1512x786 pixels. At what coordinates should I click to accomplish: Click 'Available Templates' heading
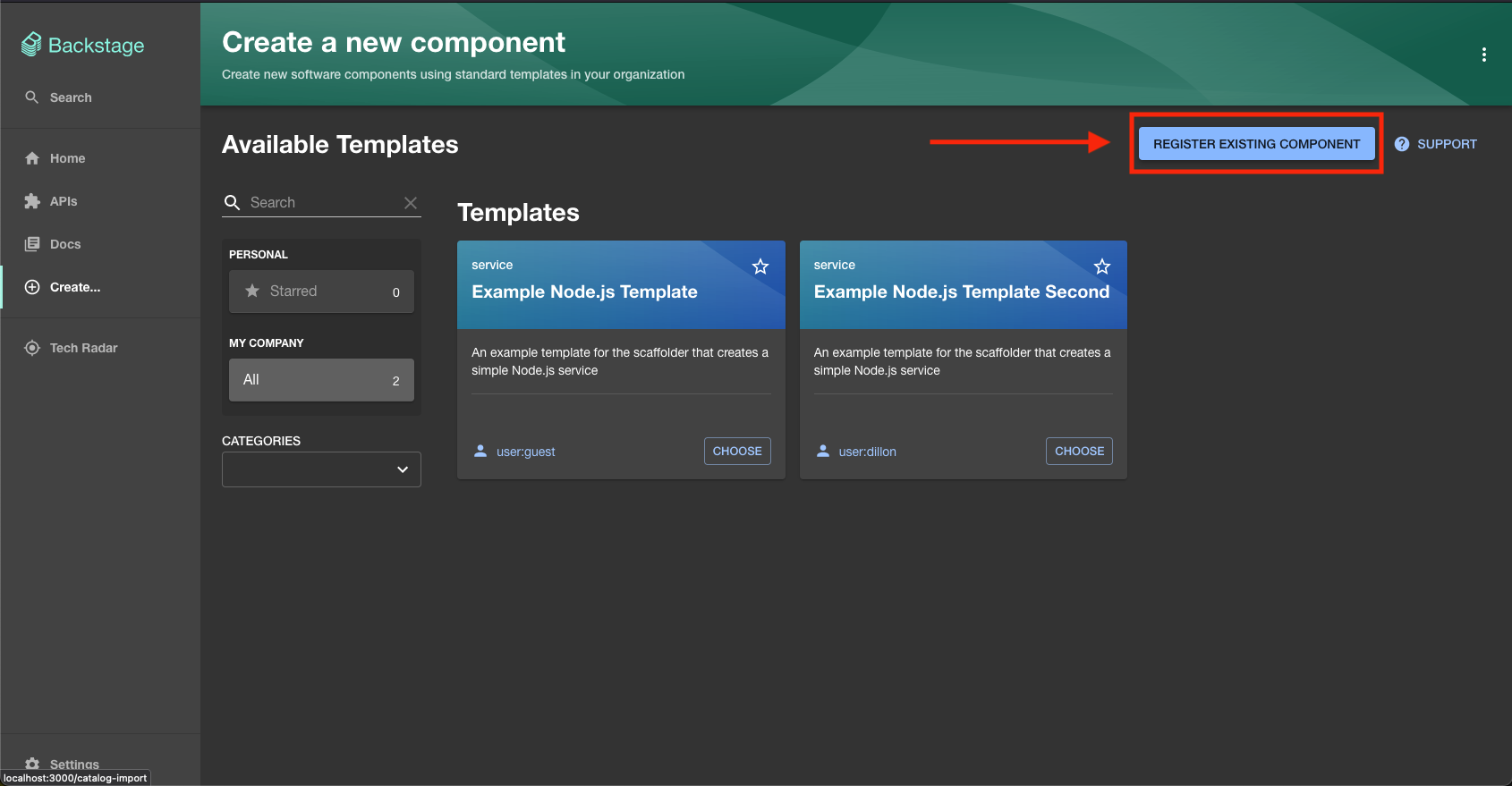click(340, 145)
